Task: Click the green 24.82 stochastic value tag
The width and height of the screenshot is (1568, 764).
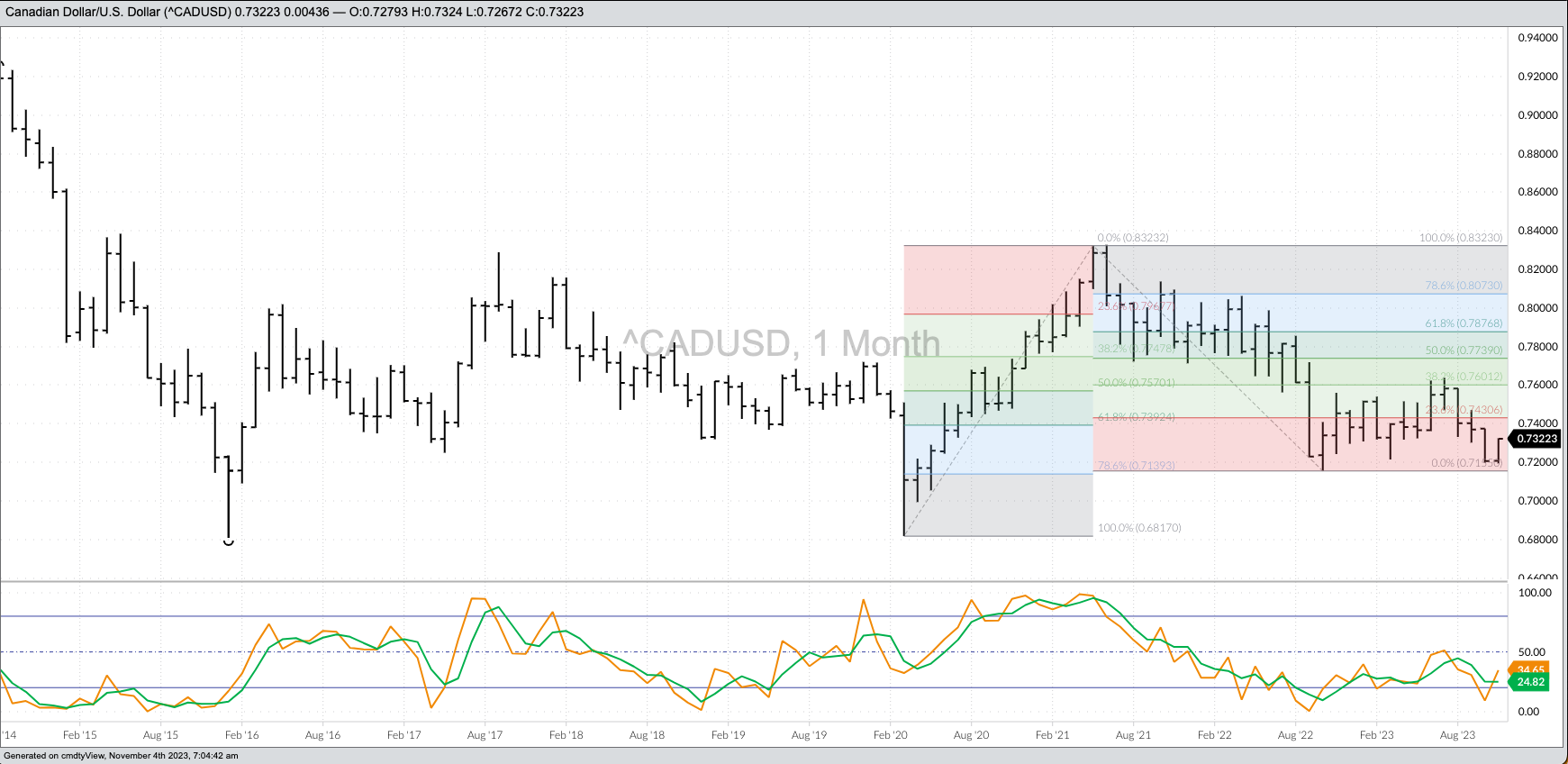Action: click(1530, 682)
